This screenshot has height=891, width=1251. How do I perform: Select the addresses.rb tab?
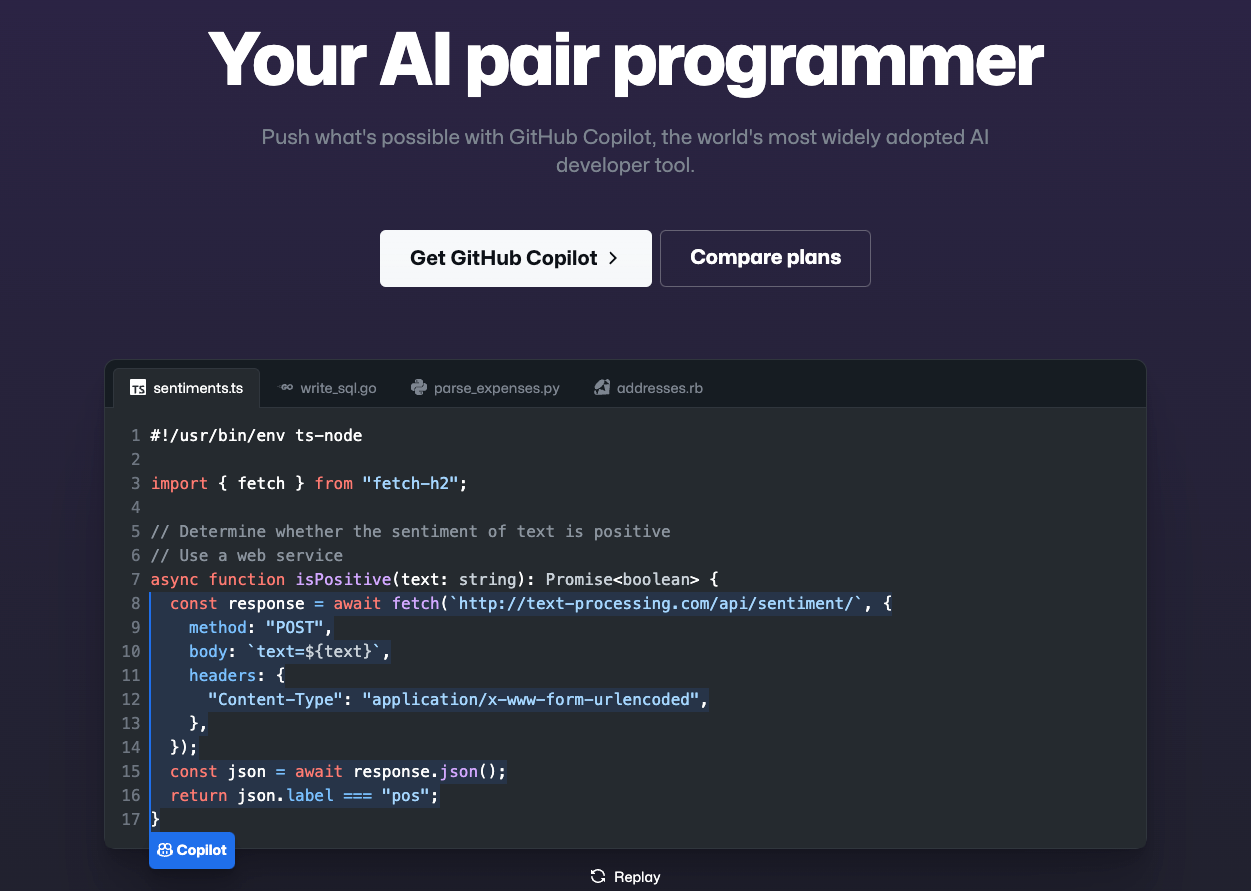648,388
